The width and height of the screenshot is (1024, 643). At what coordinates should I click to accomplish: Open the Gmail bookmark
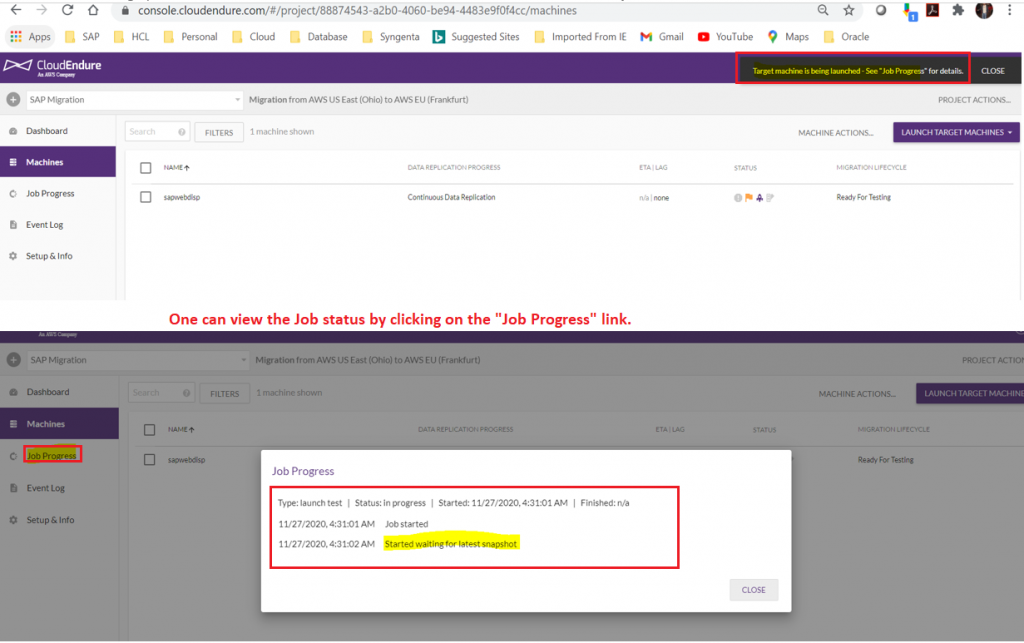662,37
